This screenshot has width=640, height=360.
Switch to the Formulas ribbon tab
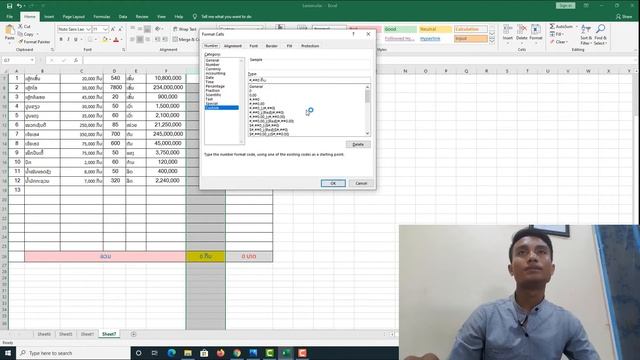pyautogui.click(x=102, y=17)
